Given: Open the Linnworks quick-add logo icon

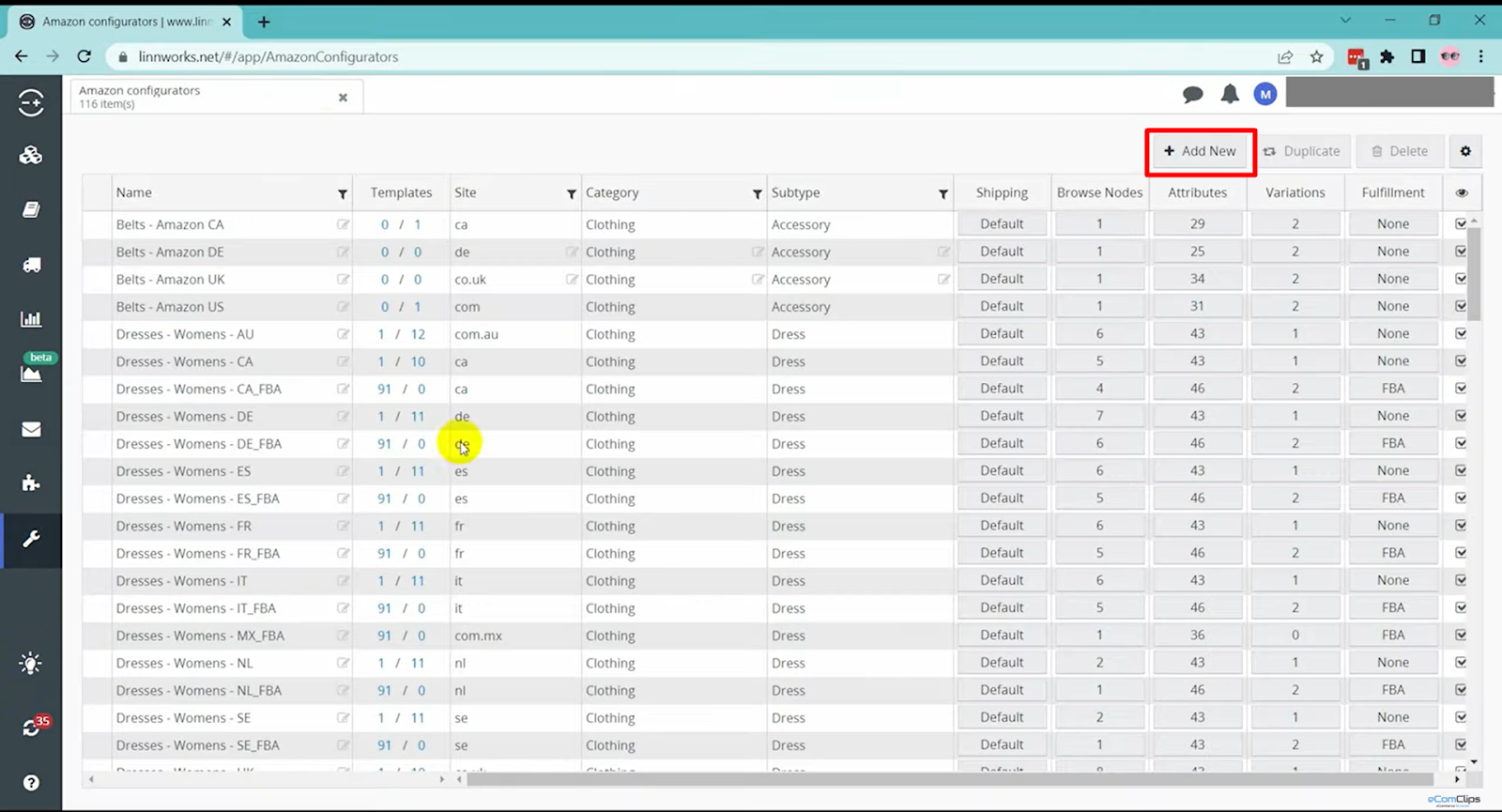Looking at the screenshot, I should [31, 102].
